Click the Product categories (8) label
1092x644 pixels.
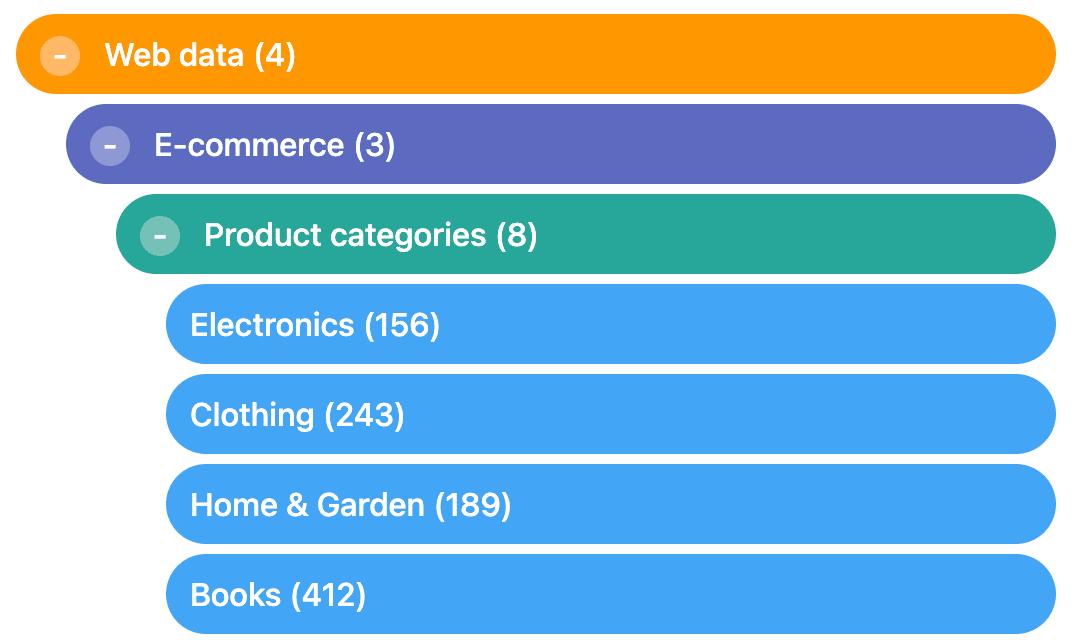[x=370, y=235]
